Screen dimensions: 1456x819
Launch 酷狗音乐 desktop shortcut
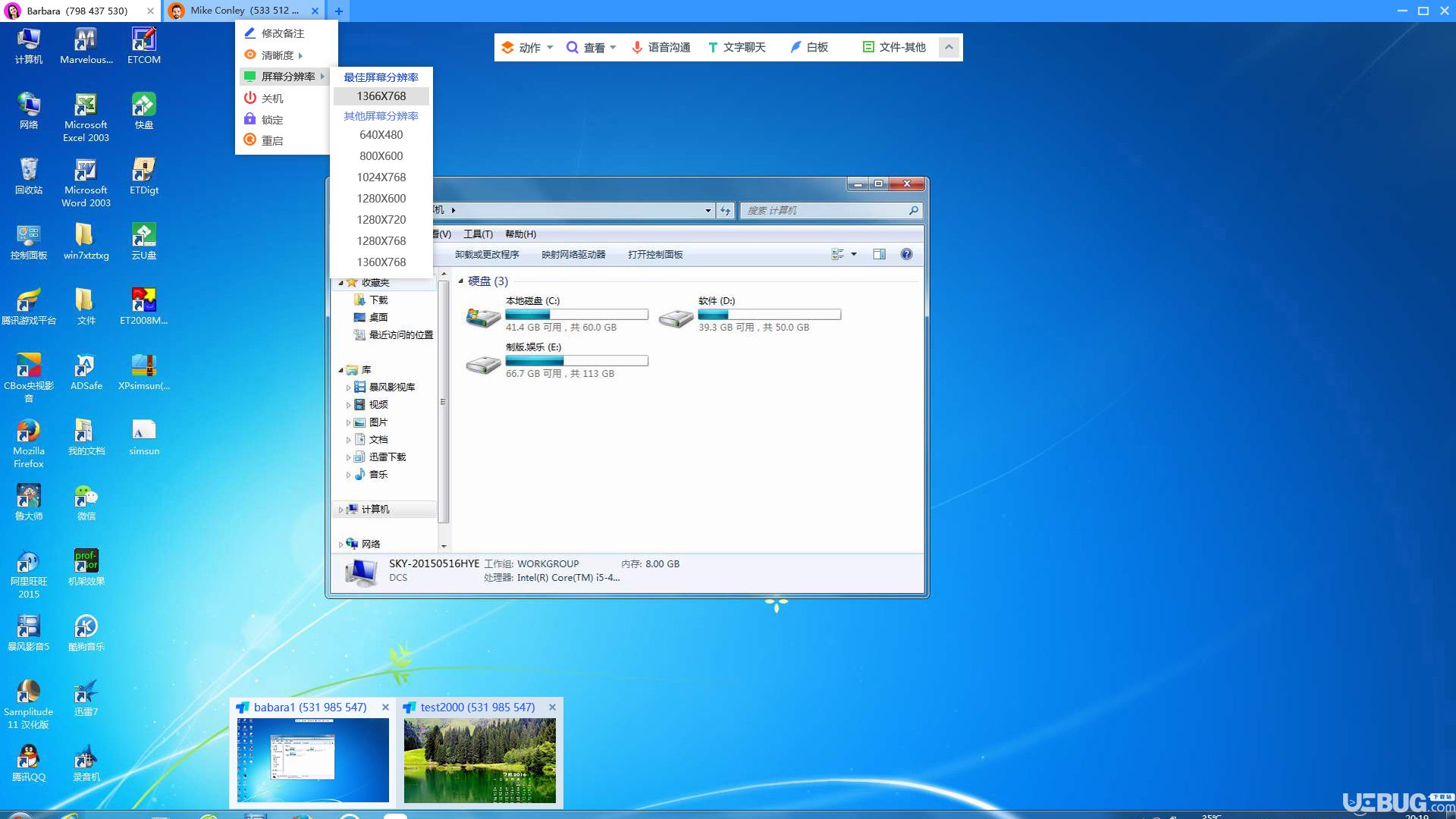86,632
